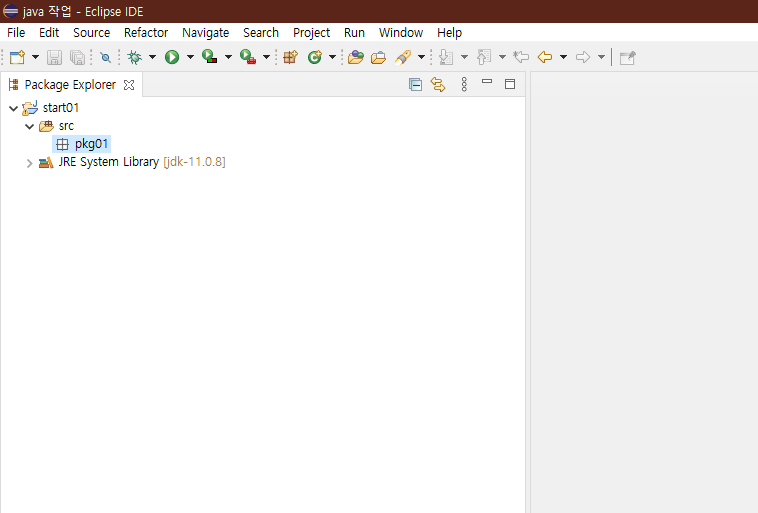
Task: Open the Help menu
Action: pos(450,32)
